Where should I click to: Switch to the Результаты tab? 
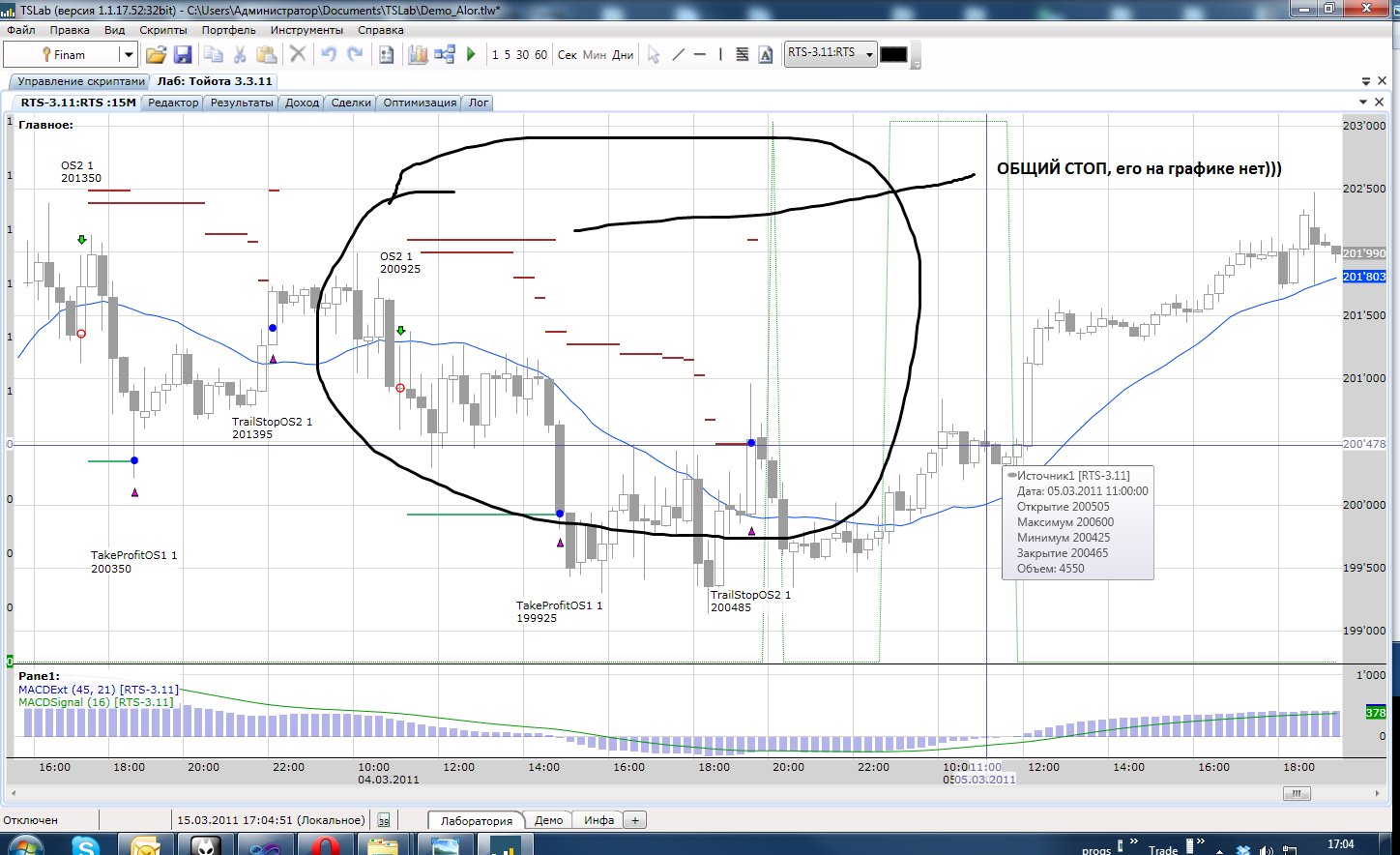click(242, 103)
